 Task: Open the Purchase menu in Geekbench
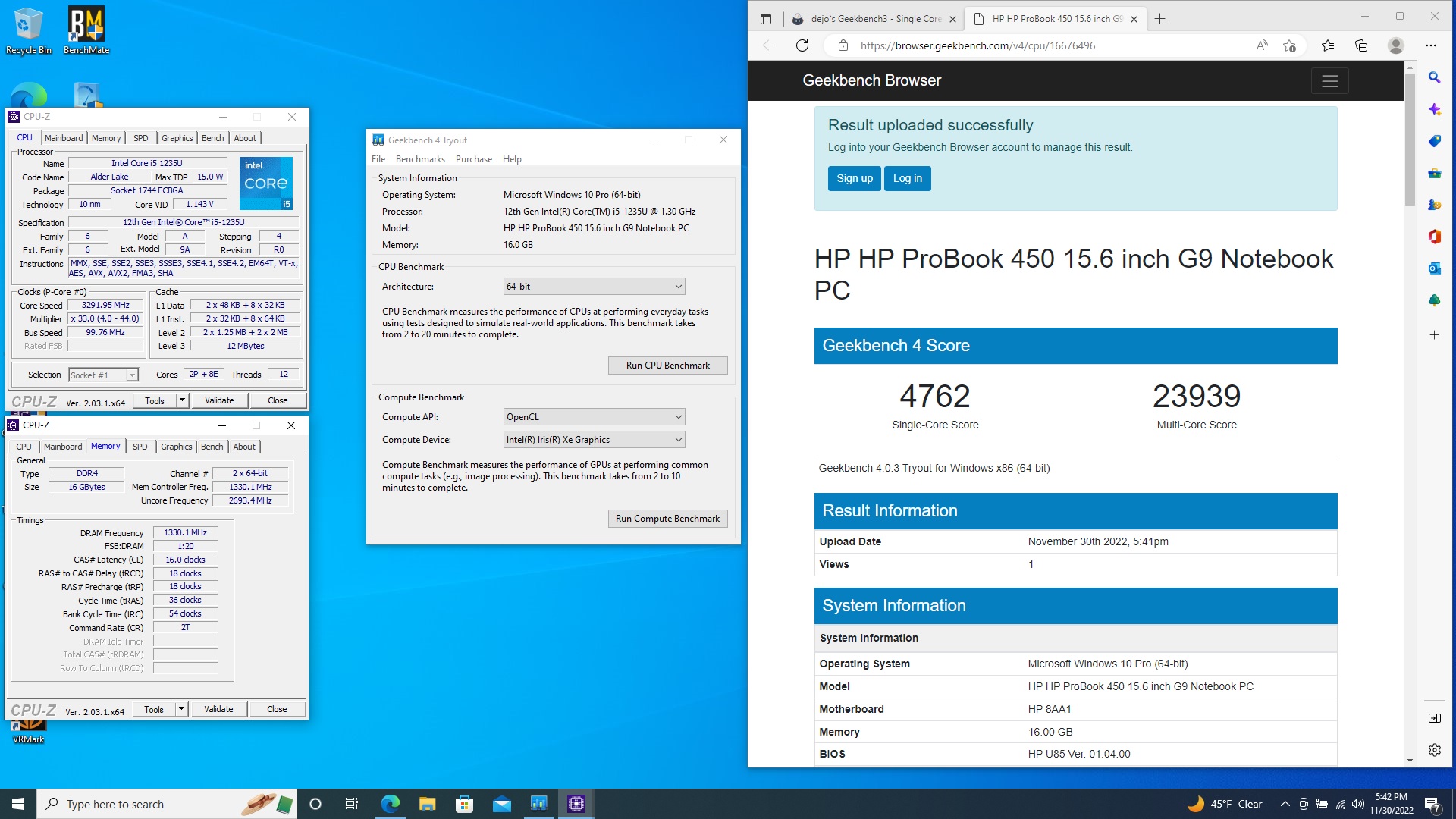[473, 159]
